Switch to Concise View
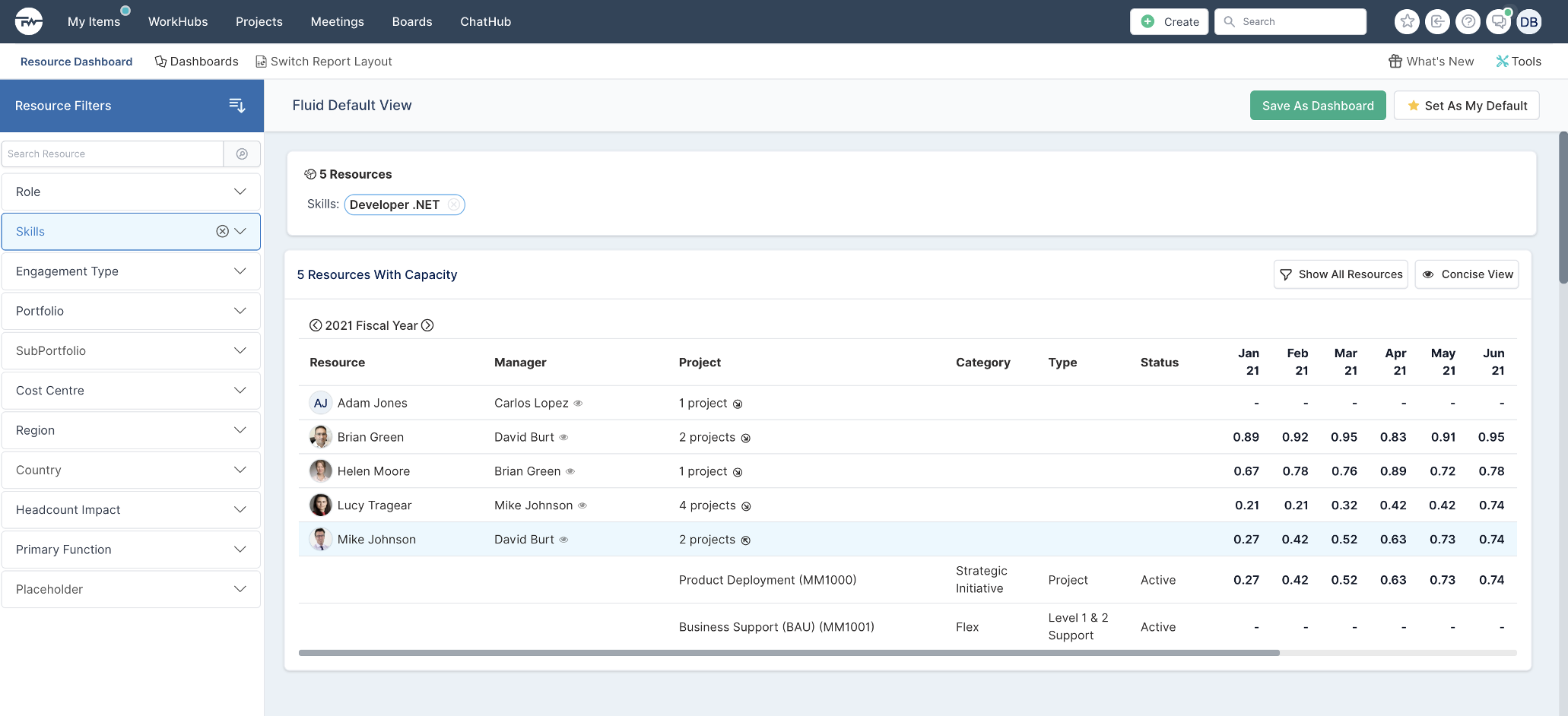Image resolution: width=1568 pixels, height=716 pixels. (x=1467, y=274)
